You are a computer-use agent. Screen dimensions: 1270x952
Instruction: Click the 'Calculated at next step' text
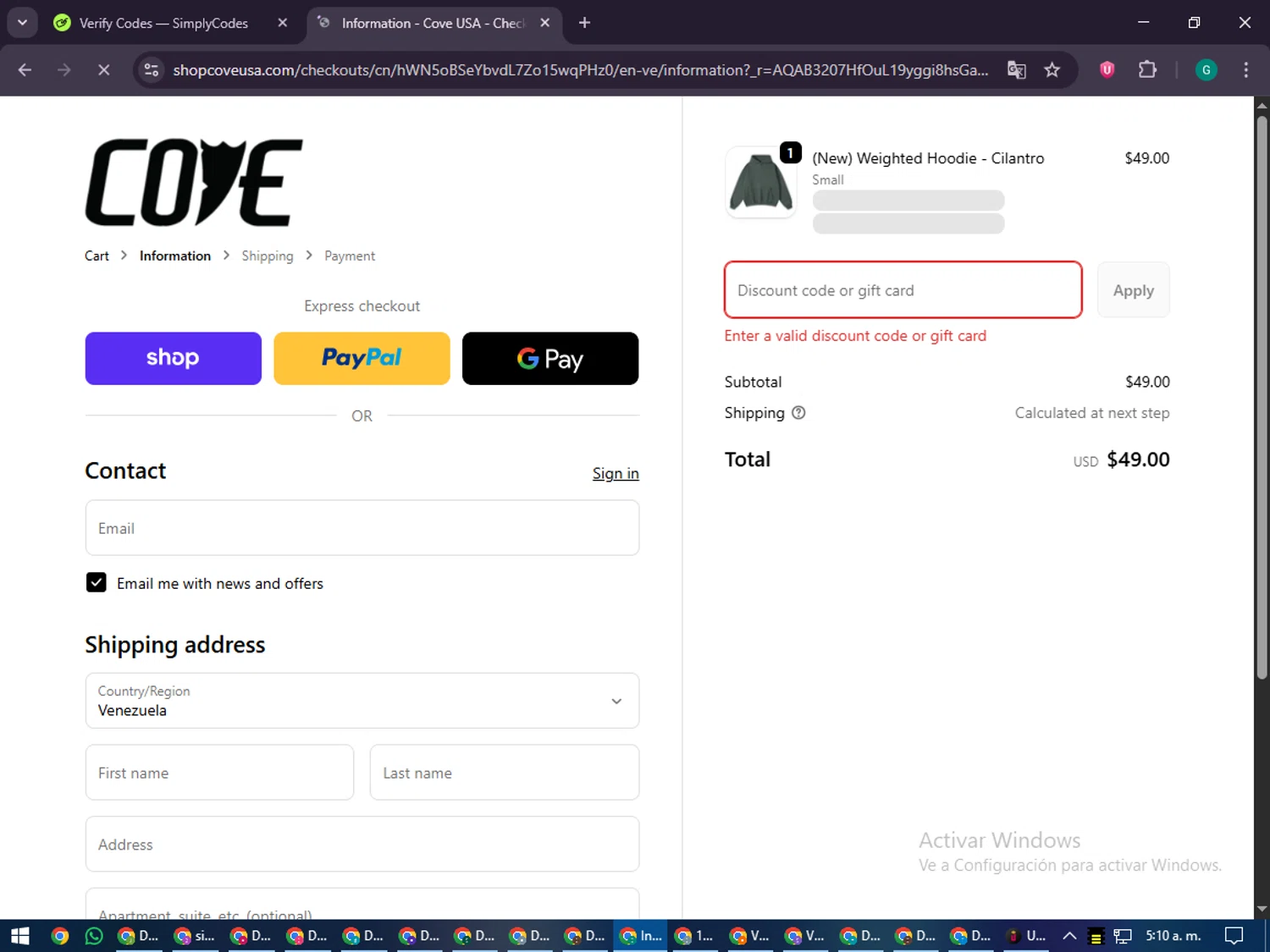tap(1092, 413)
